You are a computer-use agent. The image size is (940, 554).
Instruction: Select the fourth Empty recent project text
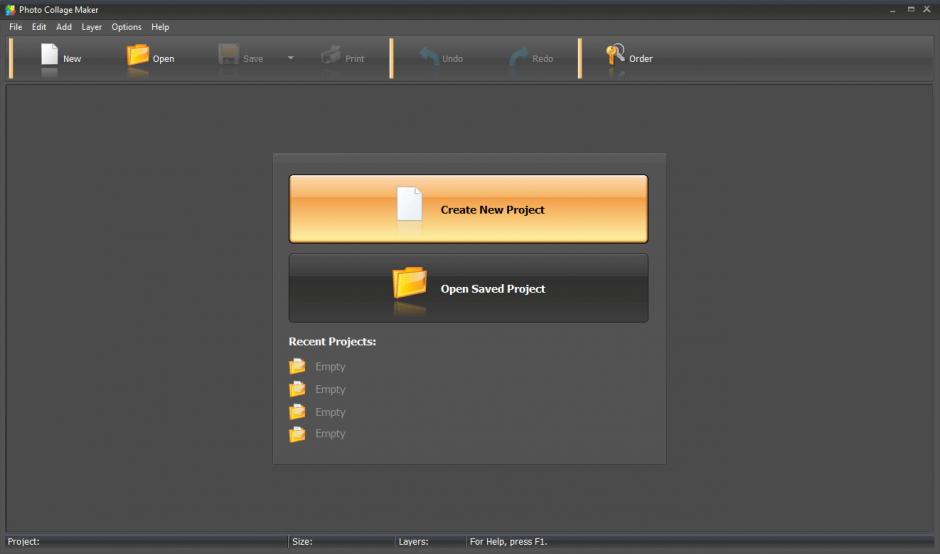point(330,433)
